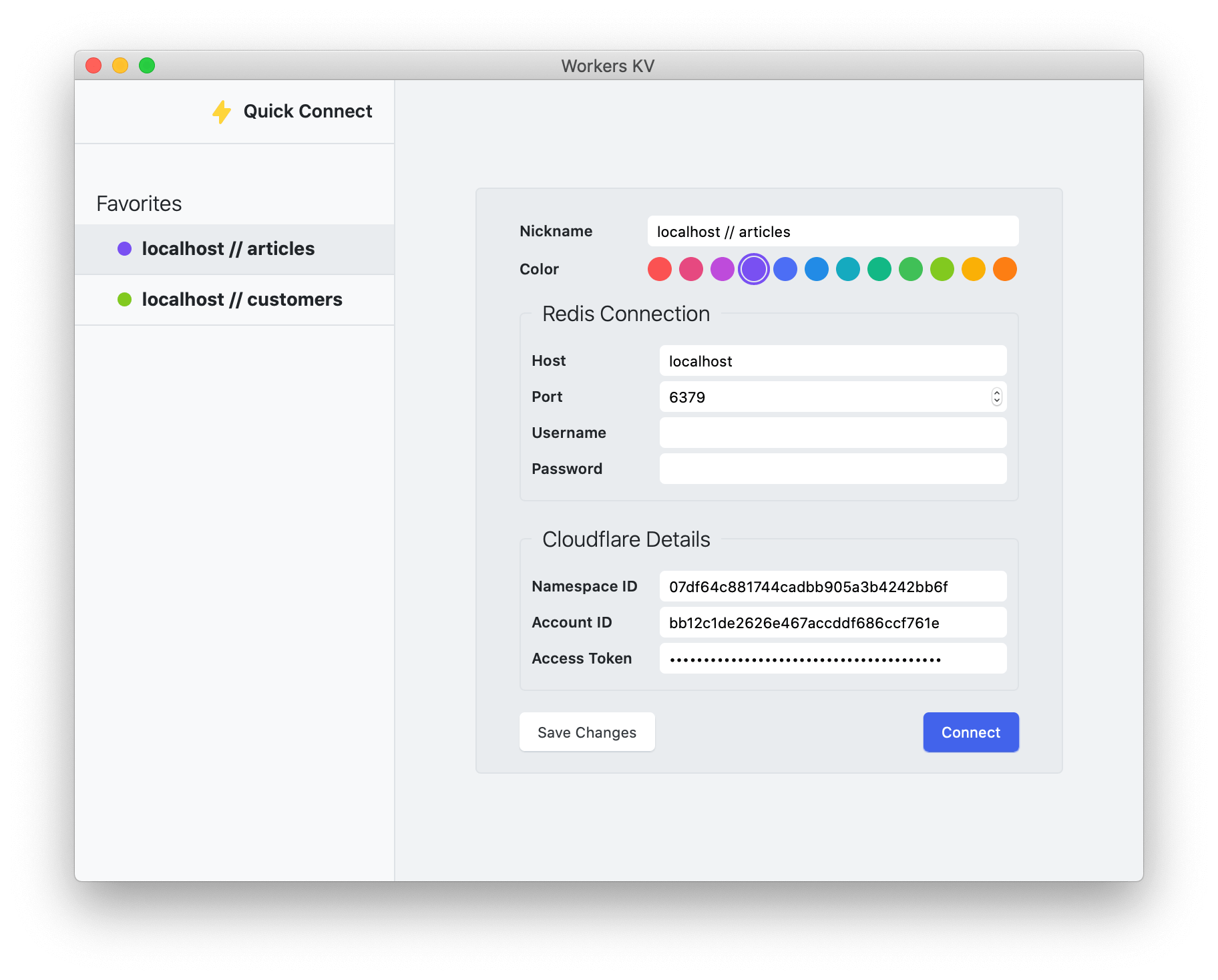Choose the medium green color swatch
This screenshot has height=980, width=1218.
(910, 269)
